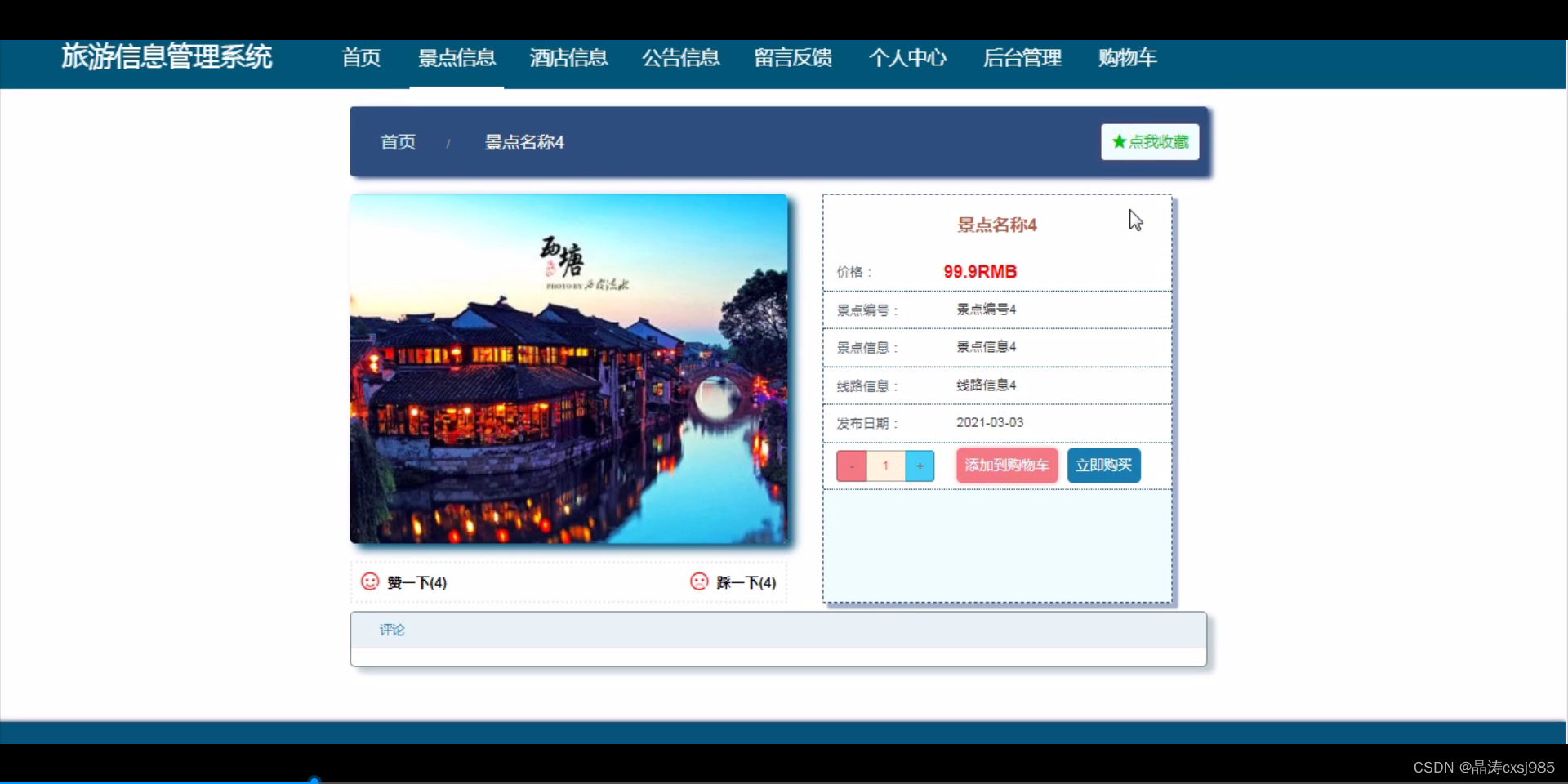The height and width of the screenshot is (784, 1568).
Task: Click 立即购买 buy now button
Action: tap(1103, 465)
